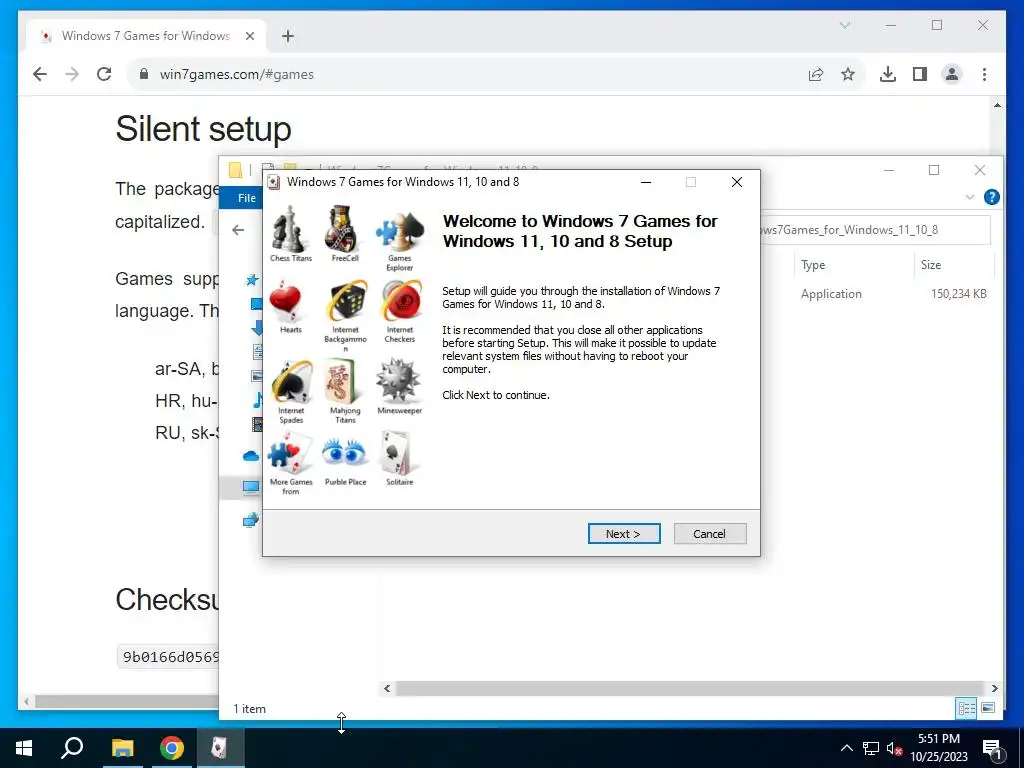1024x768 pixels.
Task: Open a new Chrome tab
Action: [288, 36]
